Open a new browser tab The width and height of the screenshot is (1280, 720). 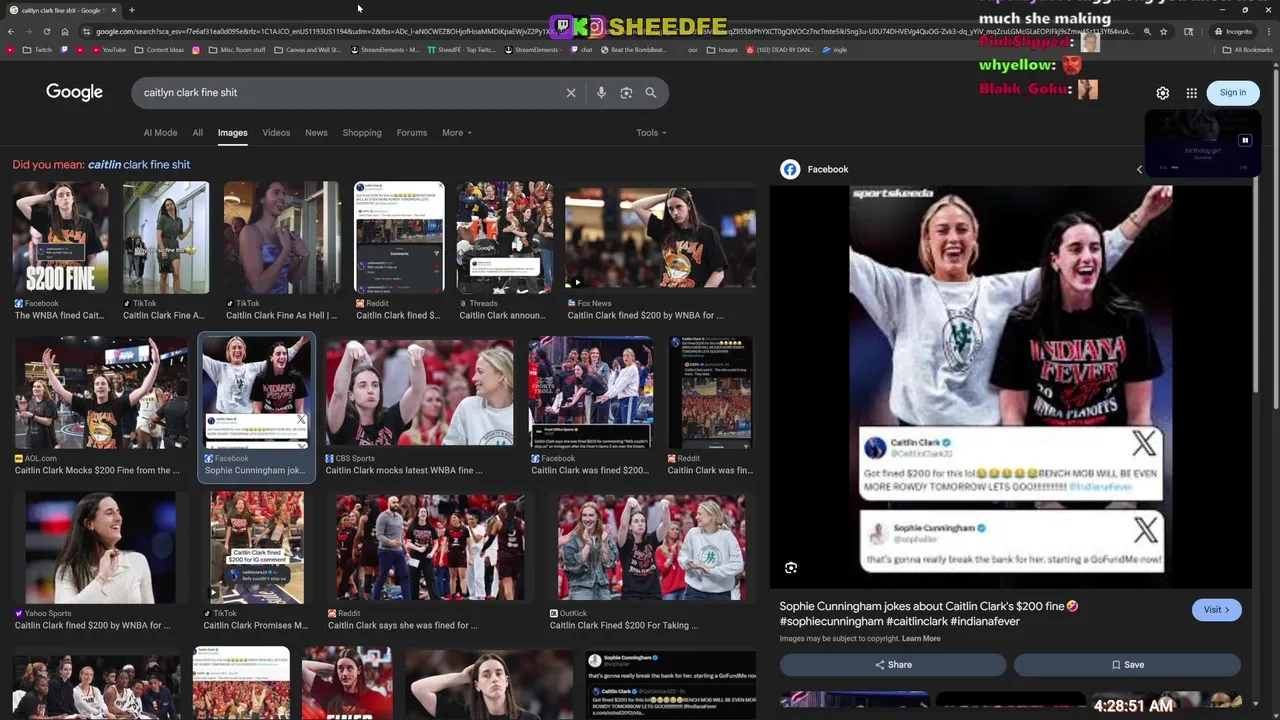[131, 10]
